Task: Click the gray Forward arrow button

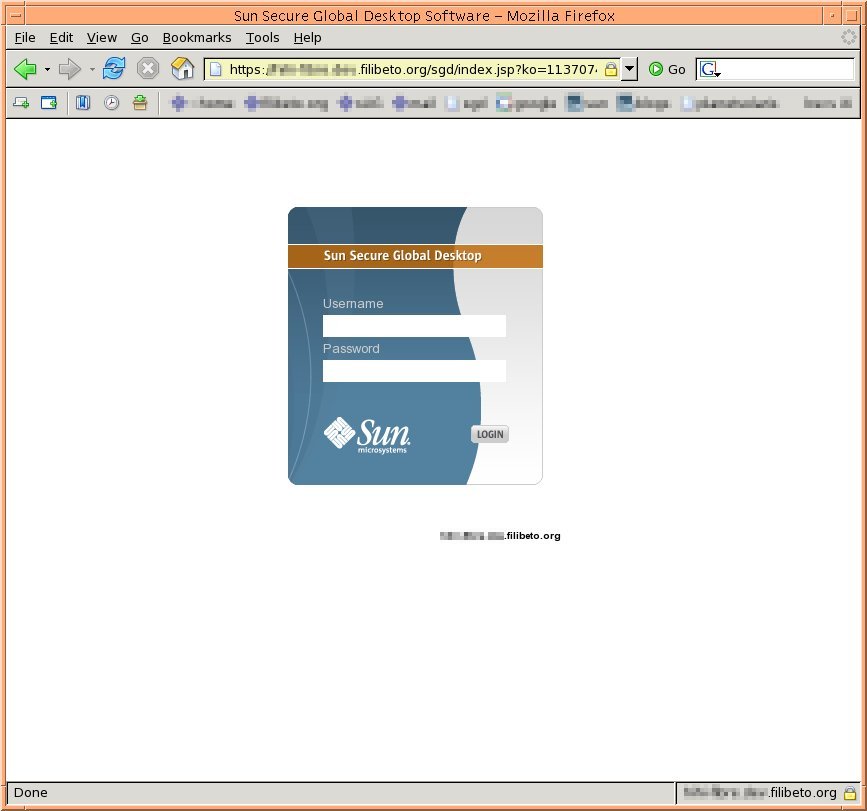Action: [69, 69]
